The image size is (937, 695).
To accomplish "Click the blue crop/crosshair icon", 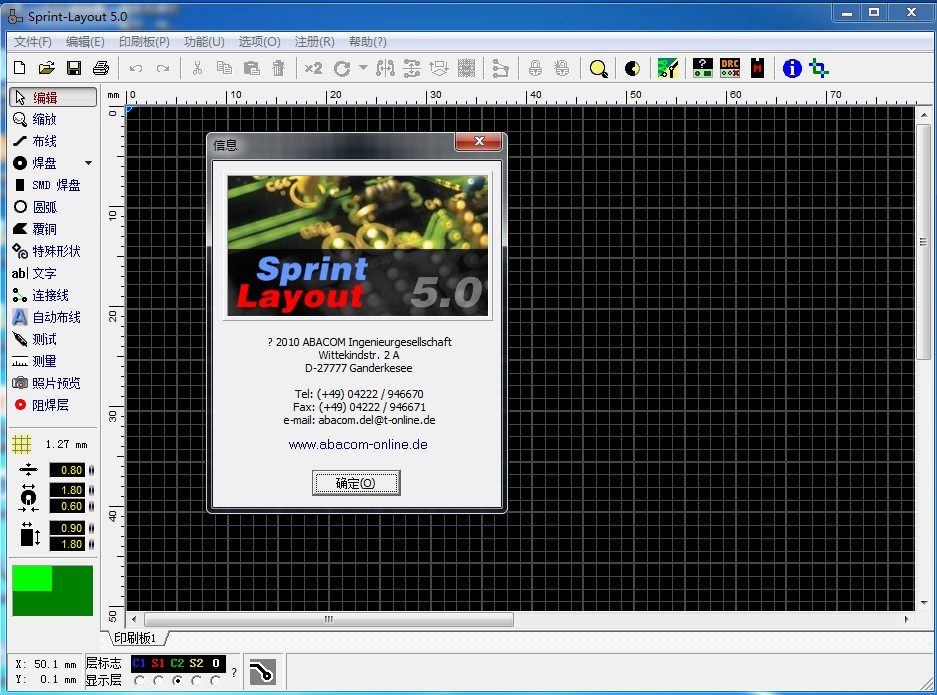I will [x=819, y=68].
